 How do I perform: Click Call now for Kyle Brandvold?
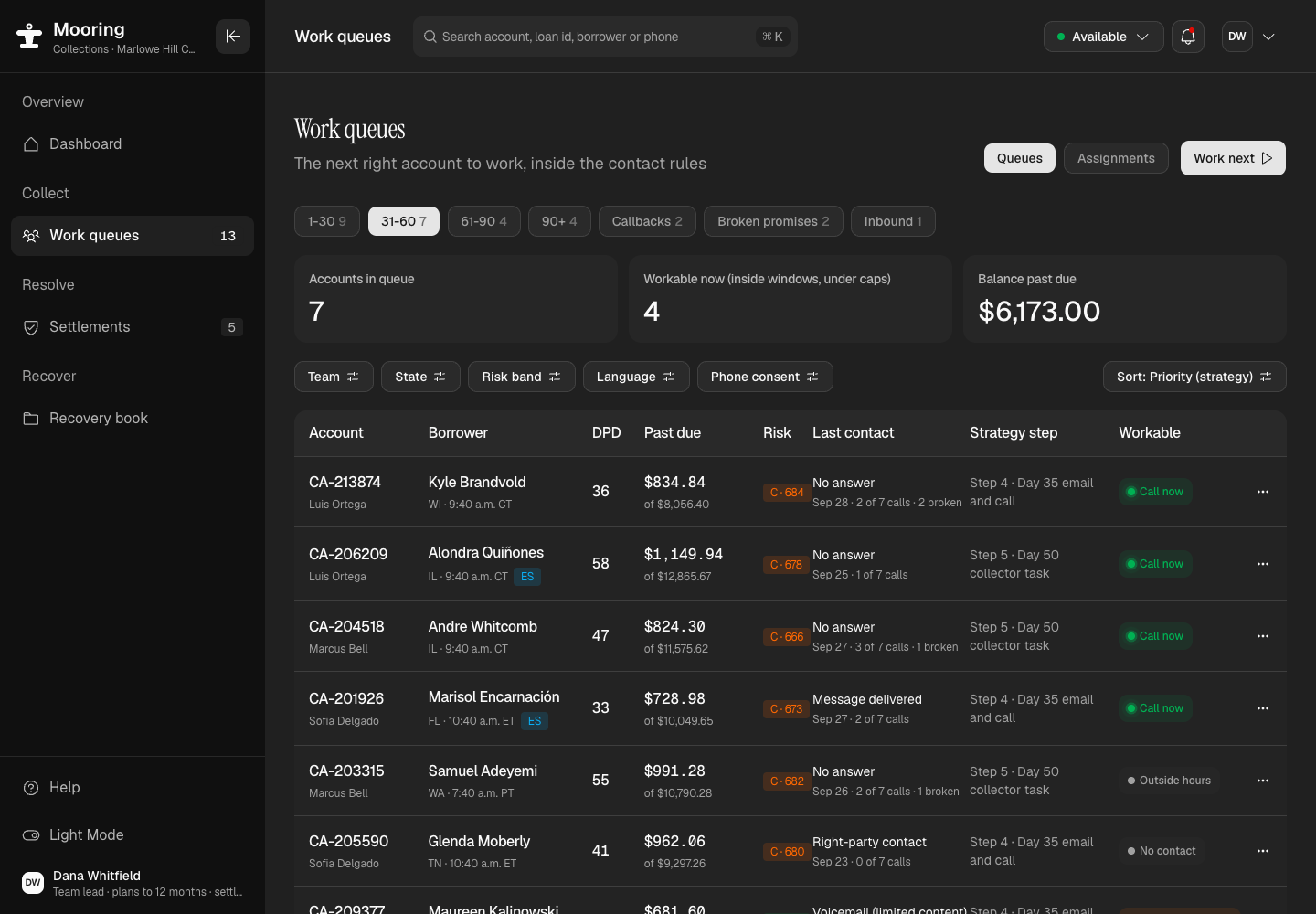pos(1155,492)
